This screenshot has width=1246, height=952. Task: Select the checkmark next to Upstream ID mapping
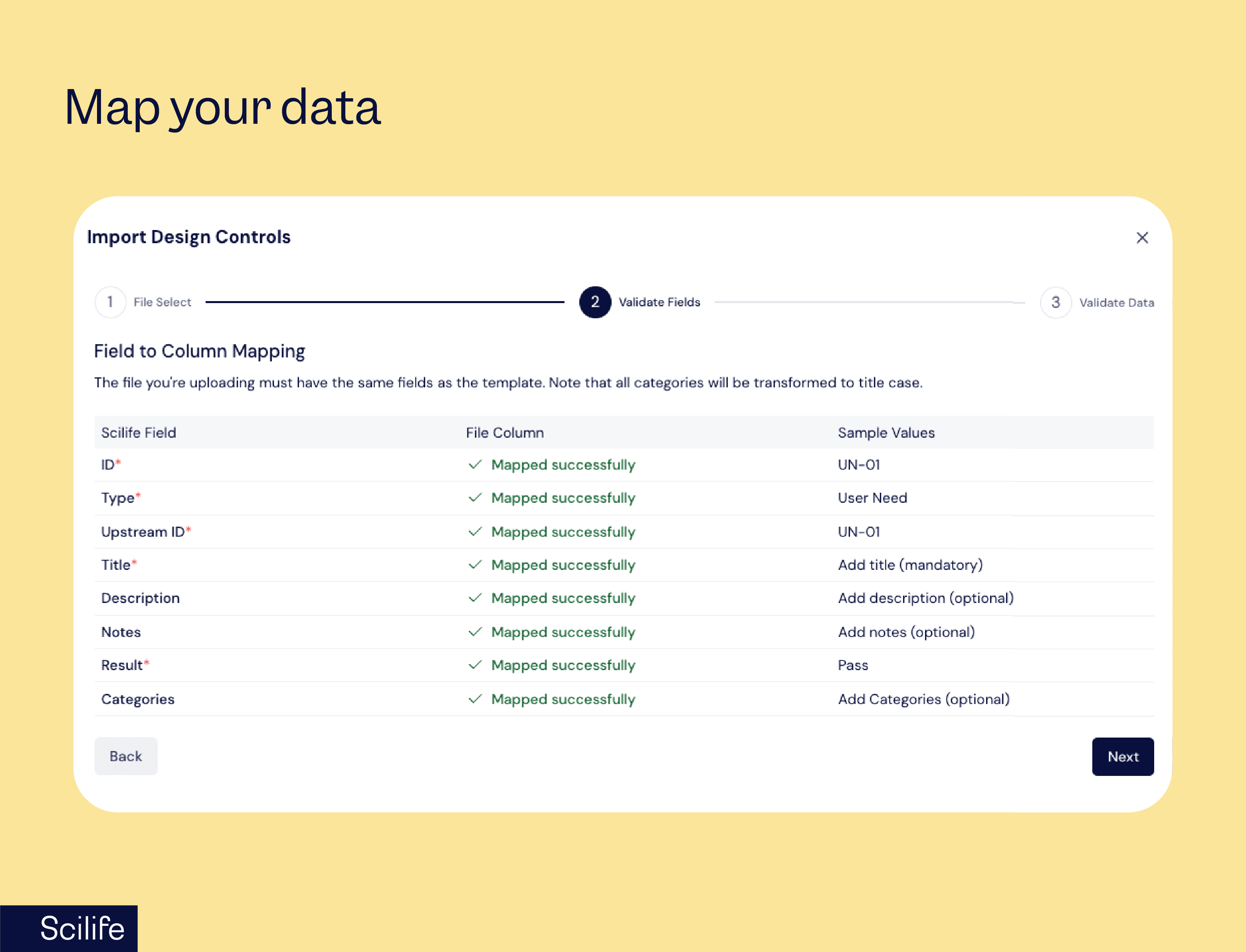476,532
